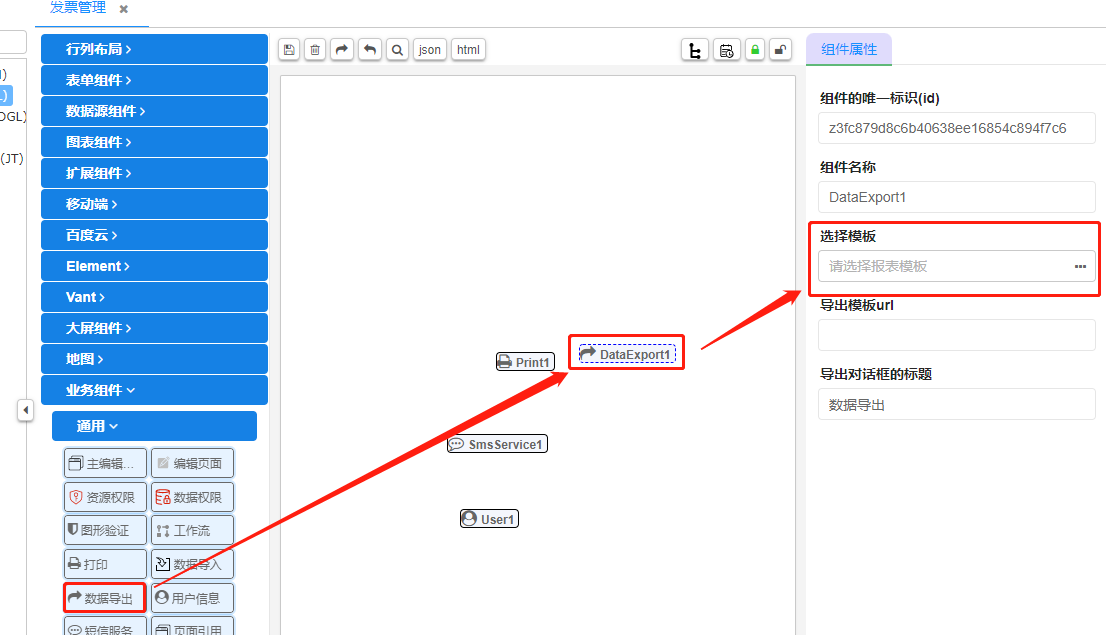This screenshot has height=635, width=1106.
Task: Click the magnifier preview icon
Action: click(397, 50)
